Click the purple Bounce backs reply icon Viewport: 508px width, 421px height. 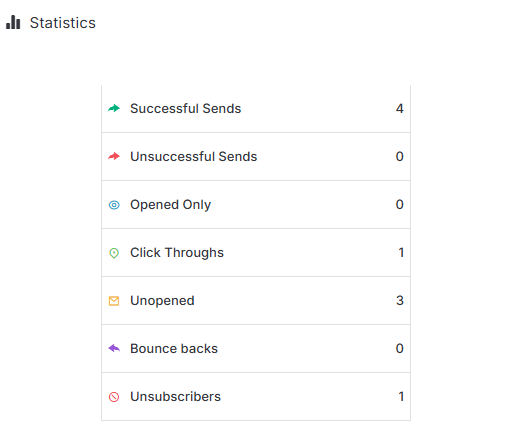[x=114, y=348]
